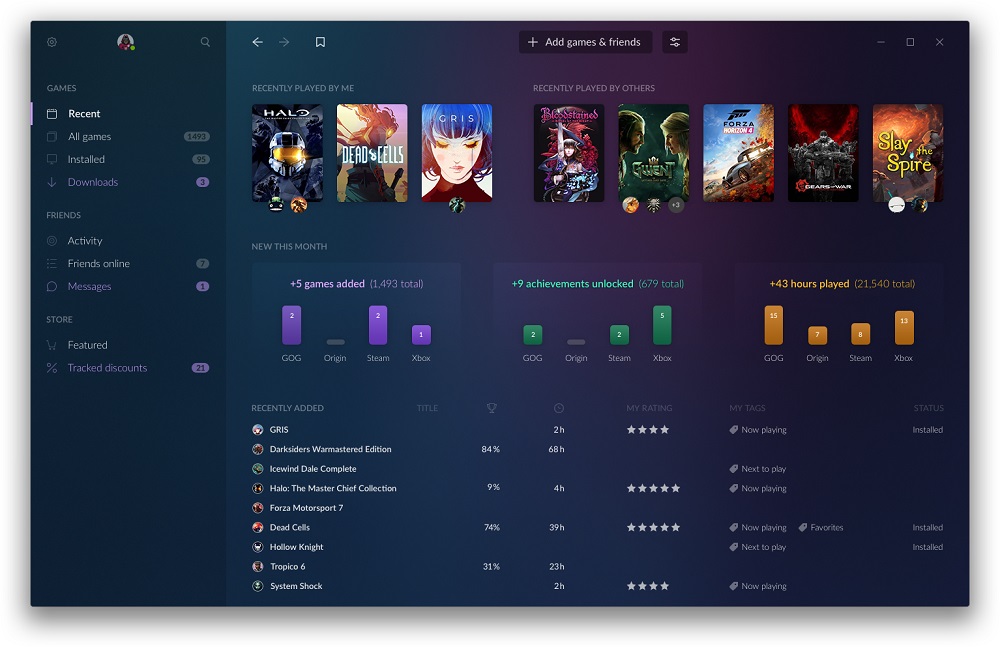Open the user profile avatar
Screen dimensions: 1000x647
point(126,42)
